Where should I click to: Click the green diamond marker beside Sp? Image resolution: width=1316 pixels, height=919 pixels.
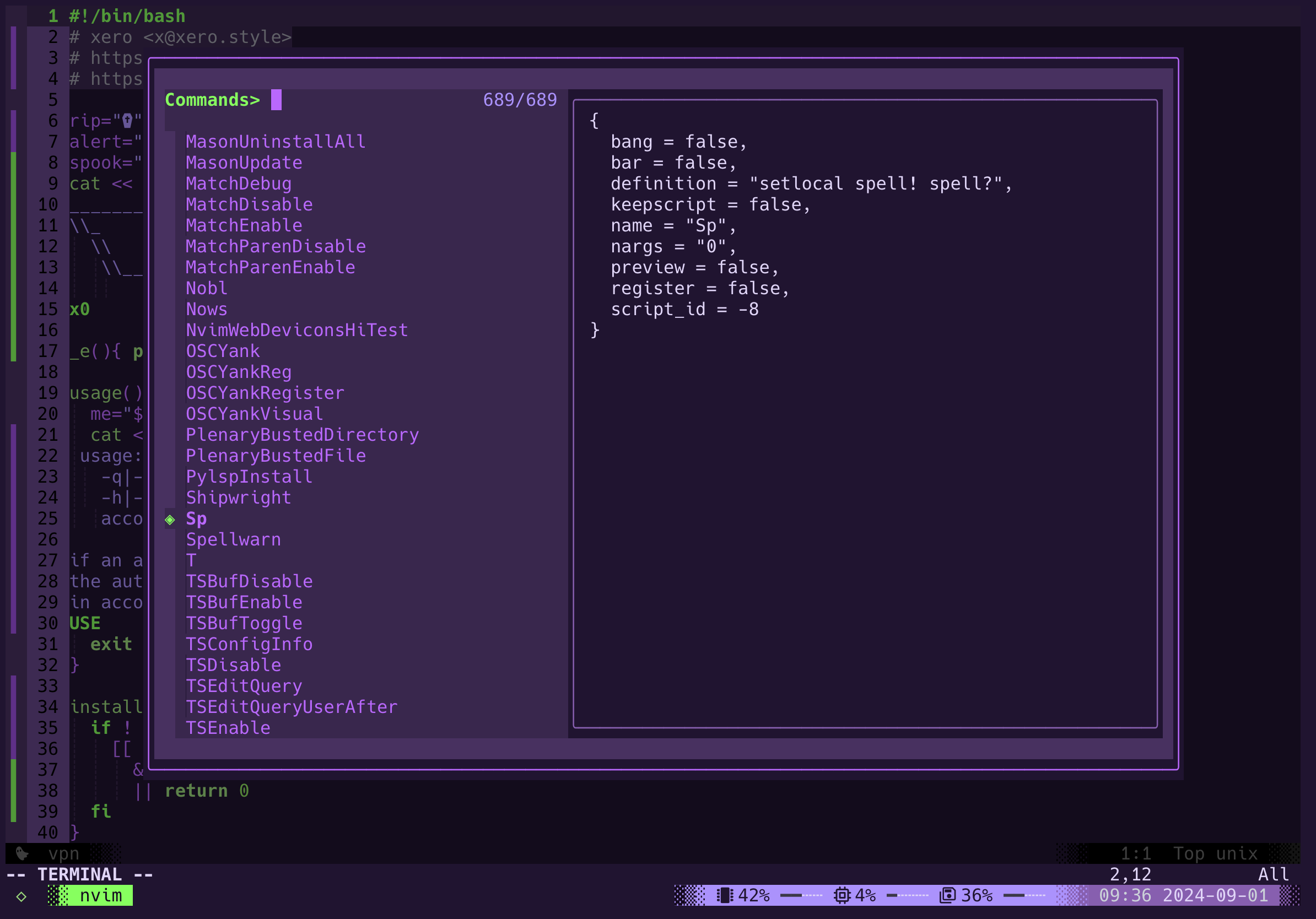(x=170, y=520)
